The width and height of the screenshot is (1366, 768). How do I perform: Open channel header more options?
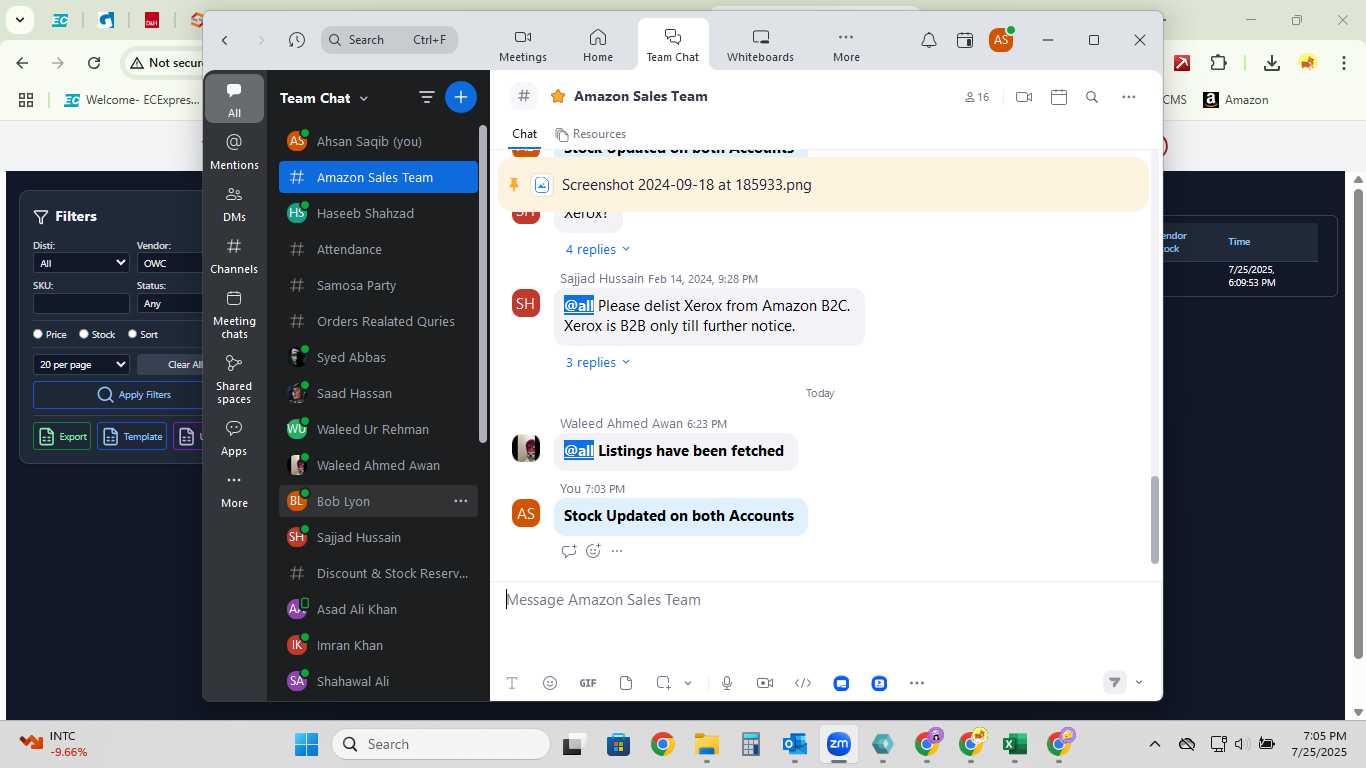pyautogui.click(x=1129, y=97)
